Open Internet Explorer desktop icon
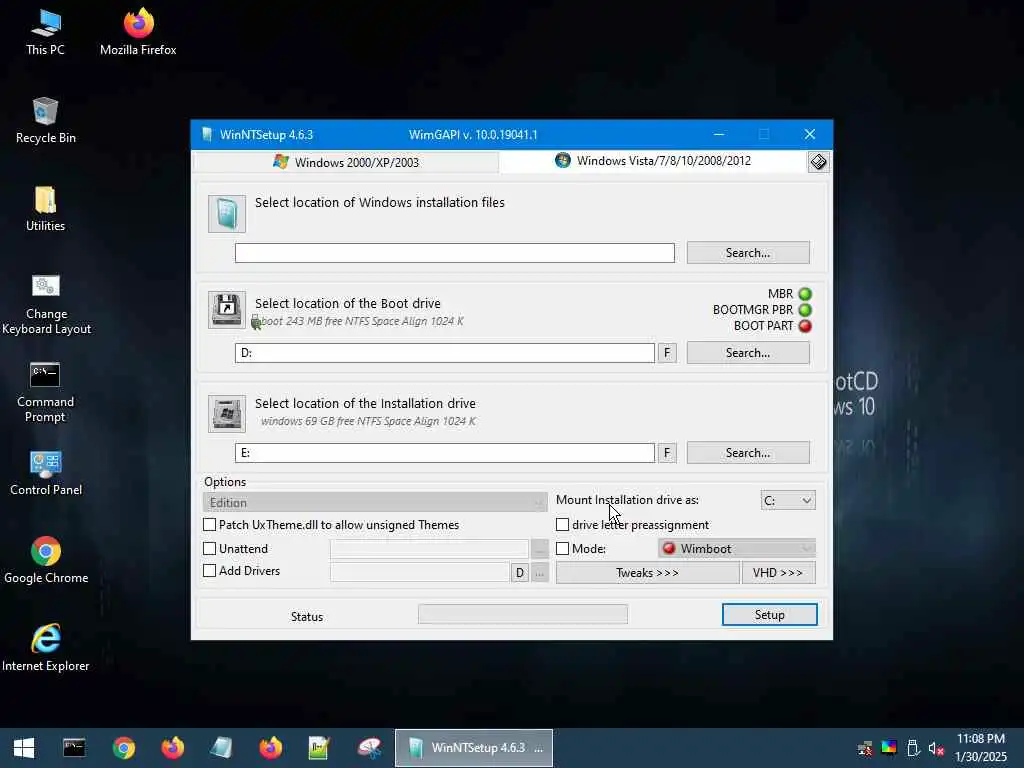Screen dimensions: 1024x768 [46, 648]
